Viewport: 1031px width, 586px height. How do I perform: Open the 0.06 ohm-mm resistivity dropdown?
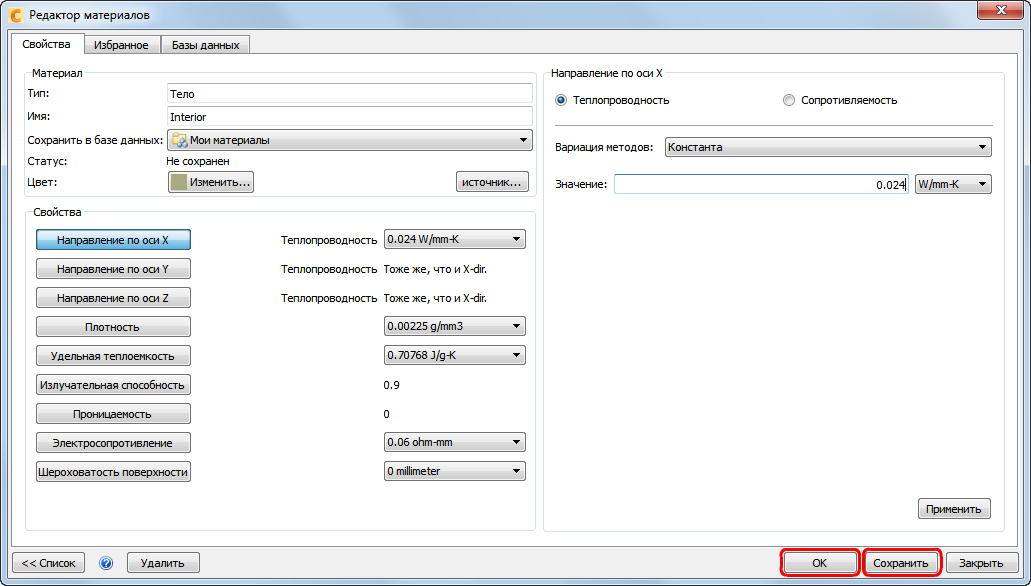click(454, 442)
